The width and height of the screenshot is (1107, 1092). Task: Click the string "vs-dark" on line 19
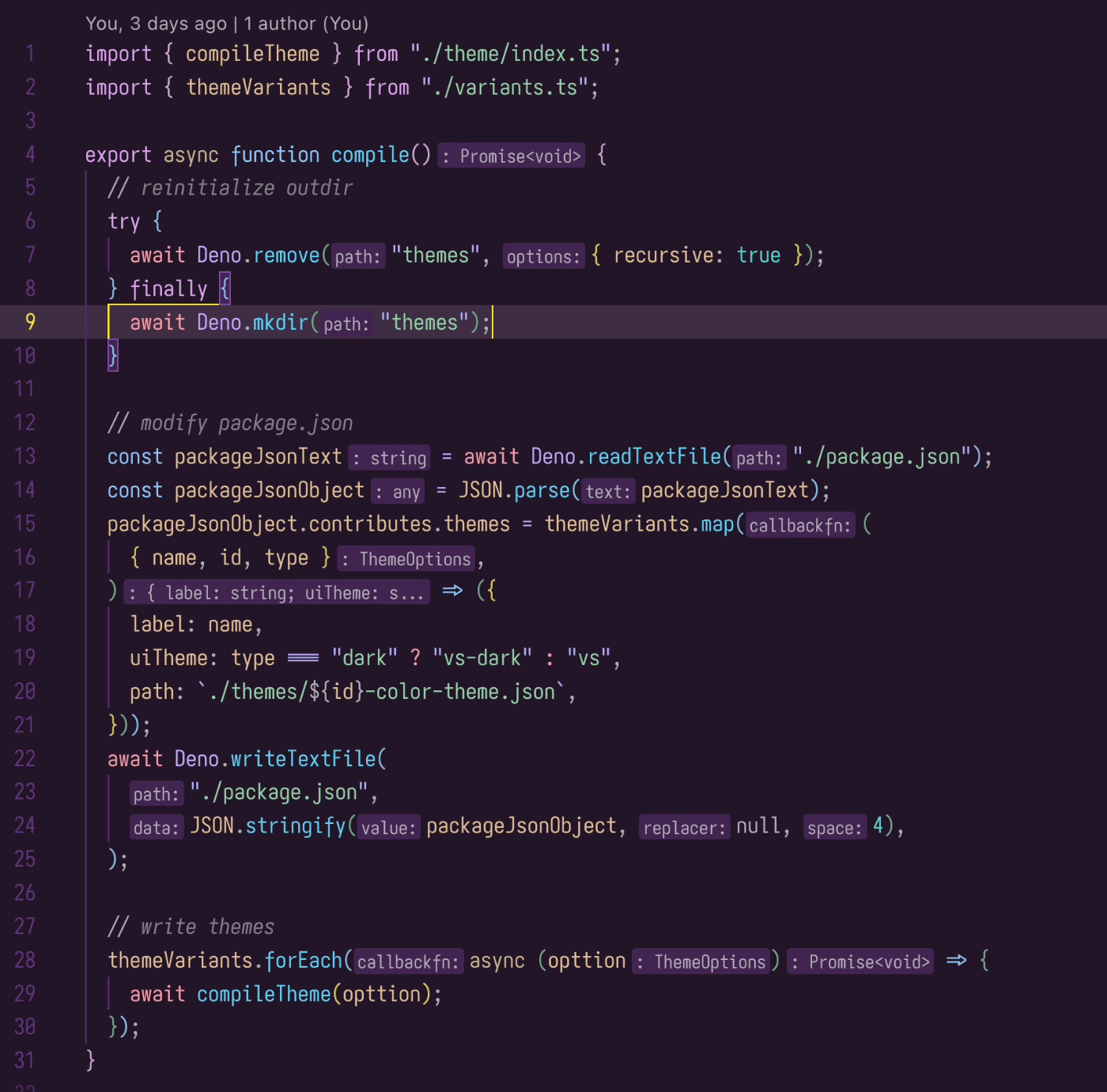(482, 658)
